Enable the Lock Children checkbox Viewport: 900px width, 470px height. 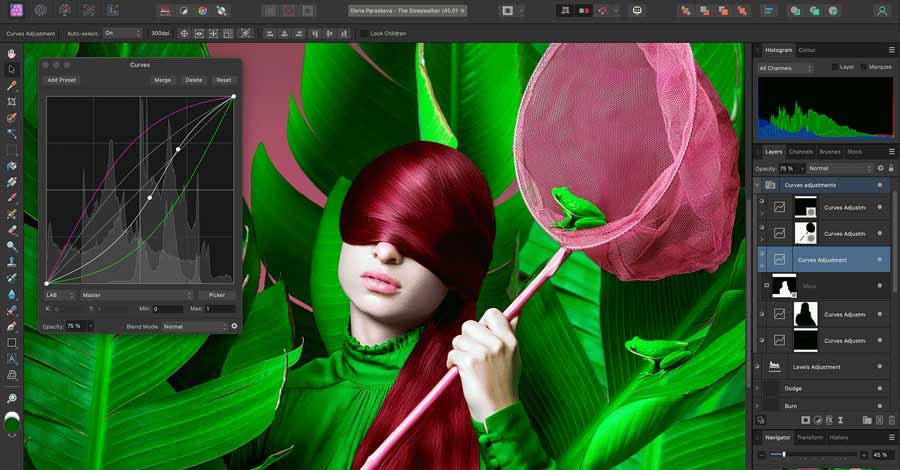(x=364, y=33)
